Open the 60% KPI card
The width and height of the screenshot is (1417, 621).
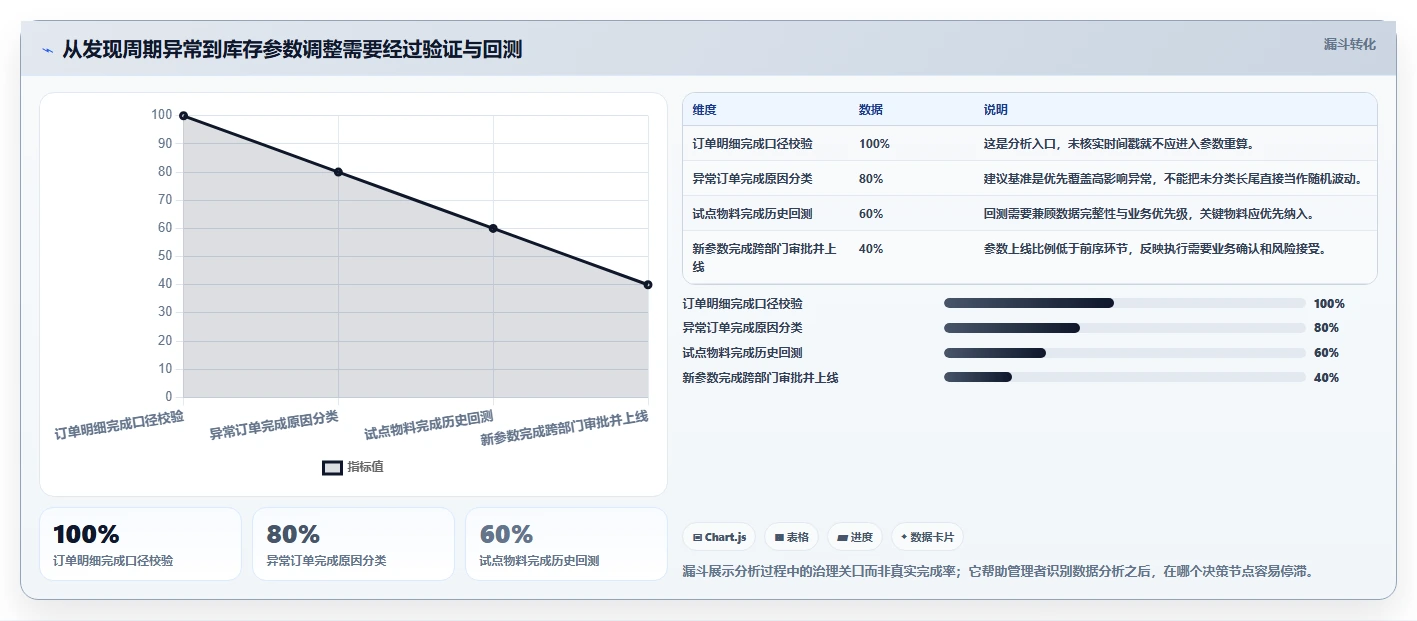point(566,544)
